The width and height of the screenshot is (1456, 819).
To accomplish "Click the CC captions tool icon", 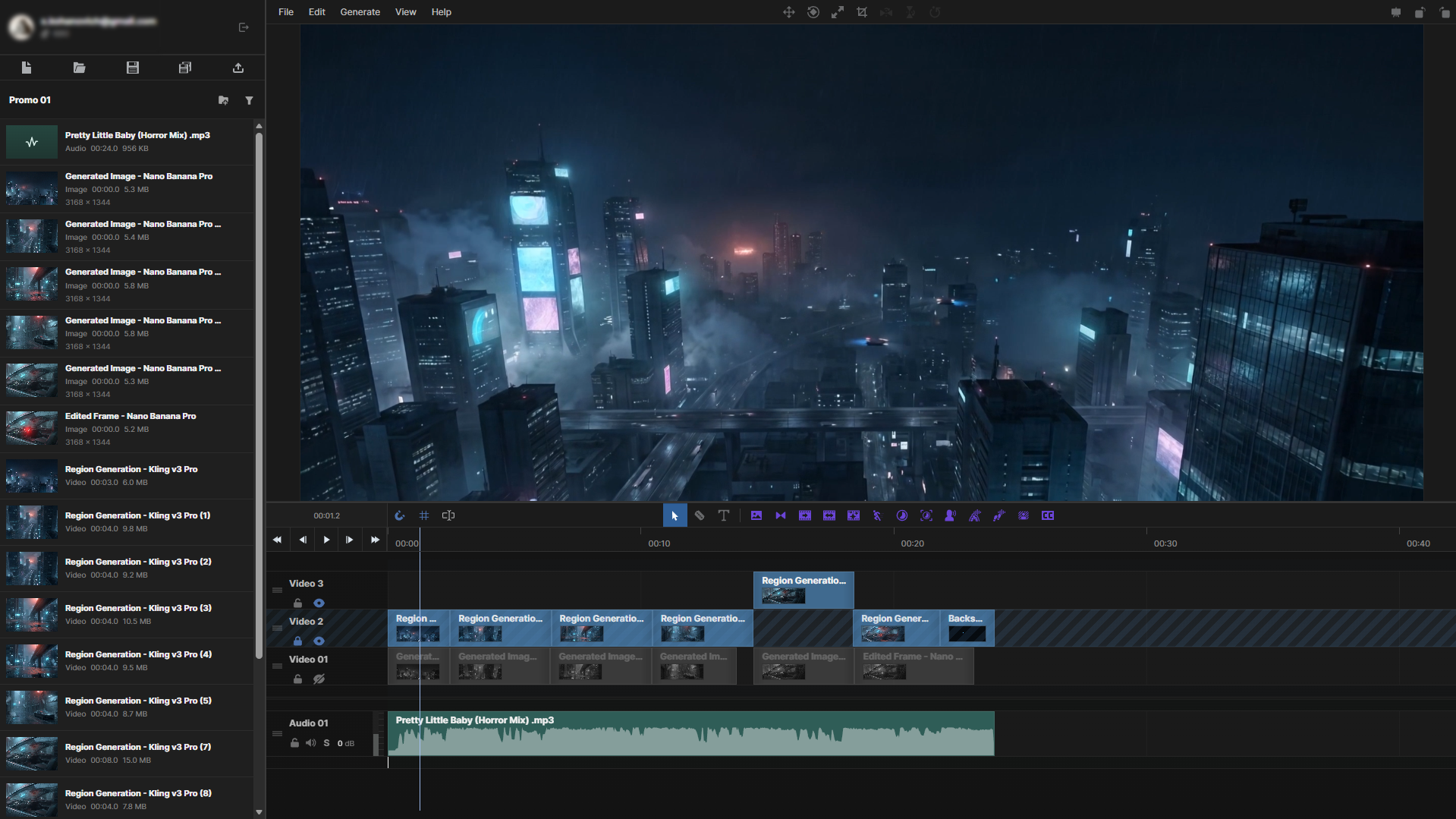I will [x=1048, y=515].
